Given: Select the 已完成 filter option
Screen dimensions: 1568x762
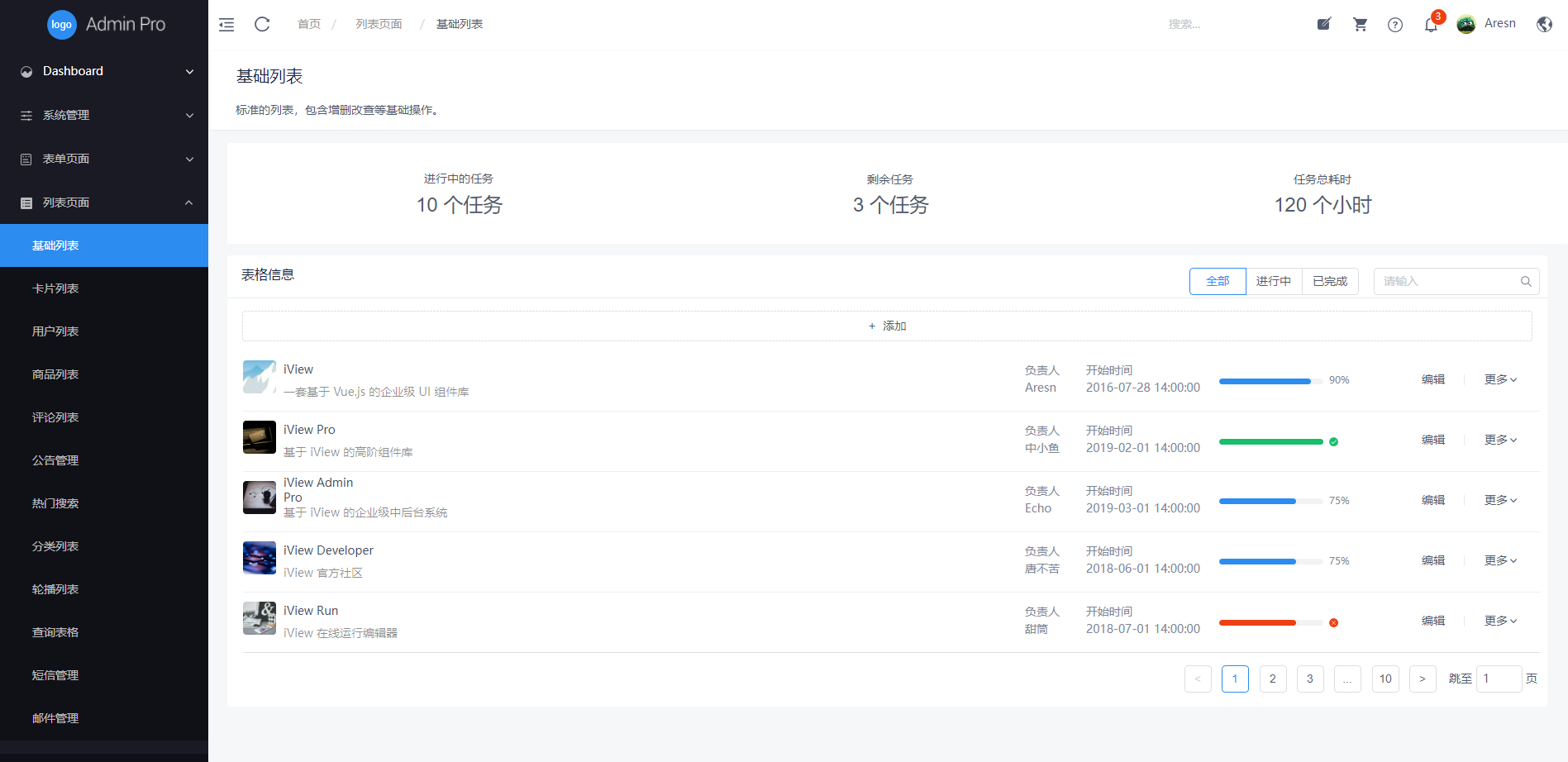Looking at the screenshot, I should click(x=1330, y=281).
